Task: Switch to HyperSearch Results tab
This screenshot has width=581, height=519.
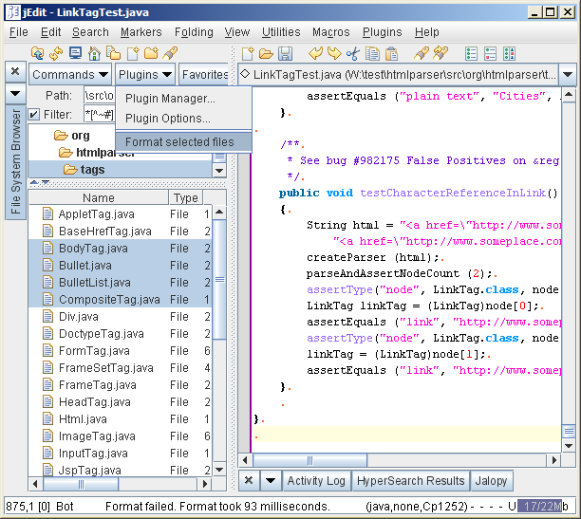Action: [410, 481]
